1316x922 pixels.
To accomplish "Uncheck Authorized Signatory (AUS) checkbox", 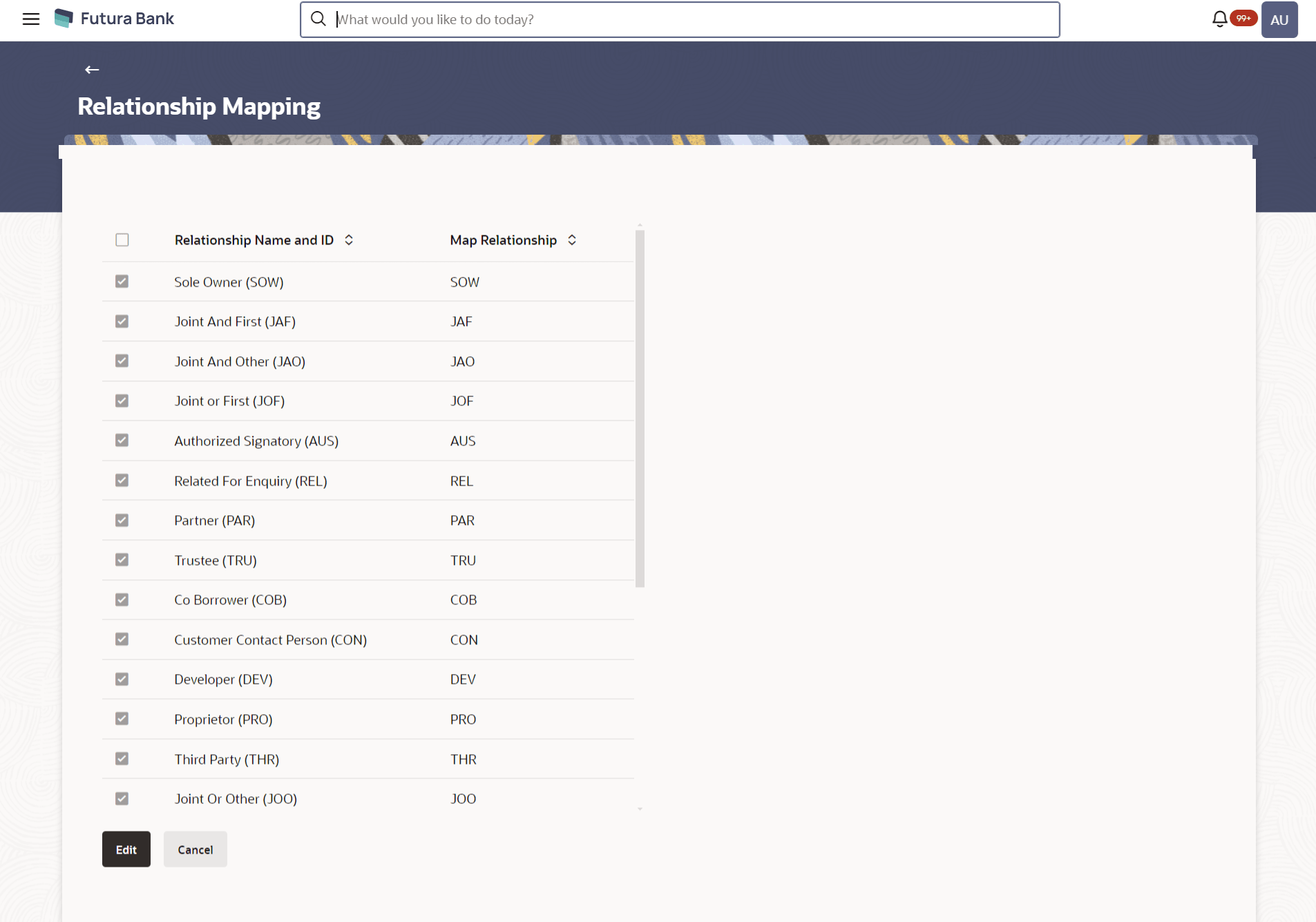I will 122,440.
